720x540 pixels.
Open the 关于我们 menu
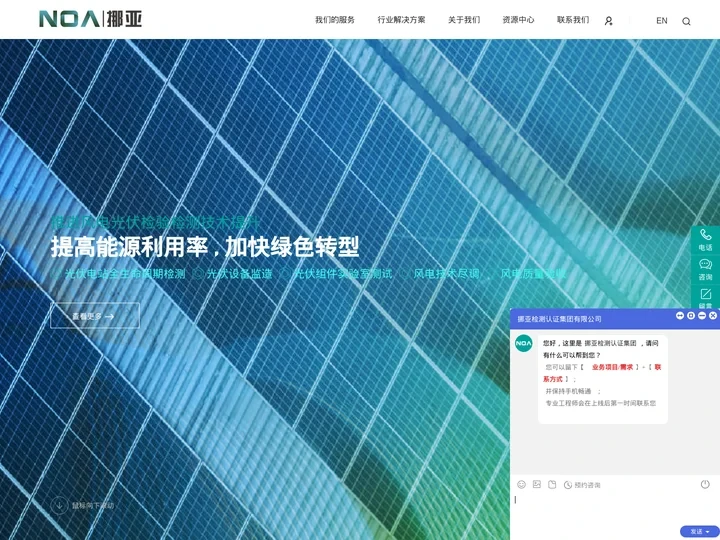point(464,20)
